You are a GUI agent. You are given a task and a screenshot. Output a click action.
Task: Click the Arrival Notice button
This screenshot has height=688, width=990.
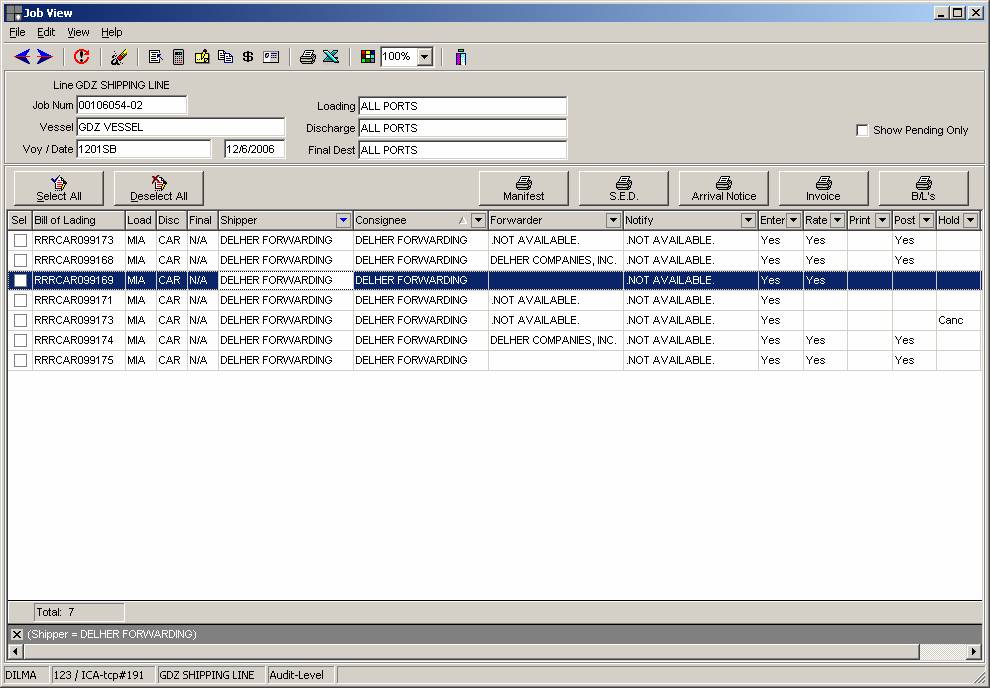click(724, 188)
